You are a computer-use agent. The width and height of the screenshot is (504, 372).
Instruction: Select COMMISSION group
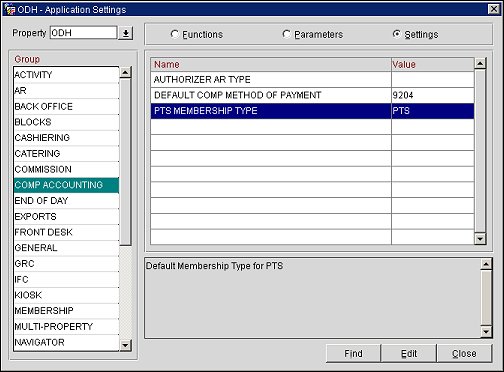(x=66, y=169)
